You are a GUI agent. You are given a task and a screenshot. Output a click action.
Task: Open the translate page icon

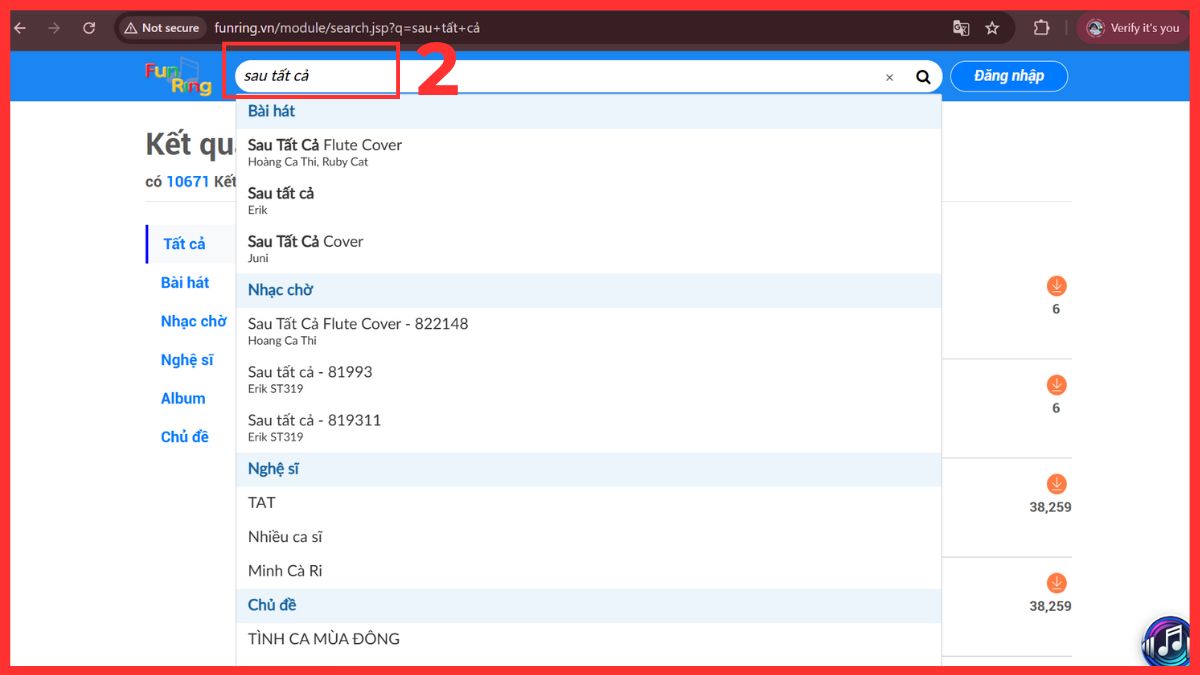(x=961, y=28)
